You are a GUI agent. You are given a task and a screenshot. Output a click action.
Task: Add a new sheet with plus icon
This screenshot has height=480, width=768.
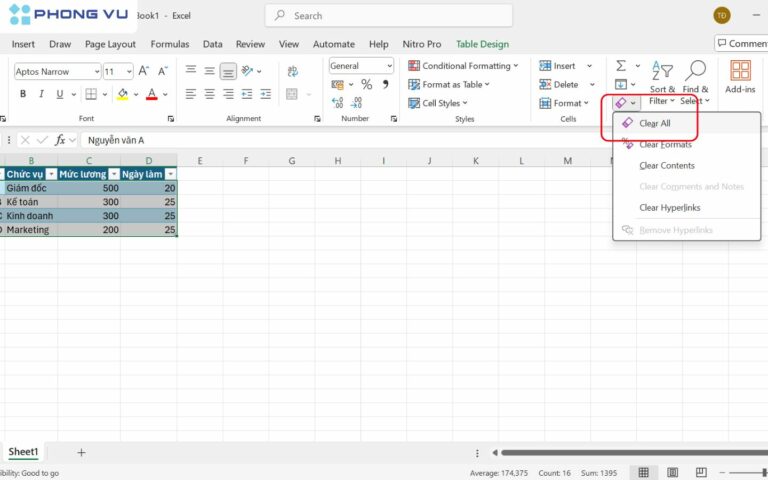(81, 453)
